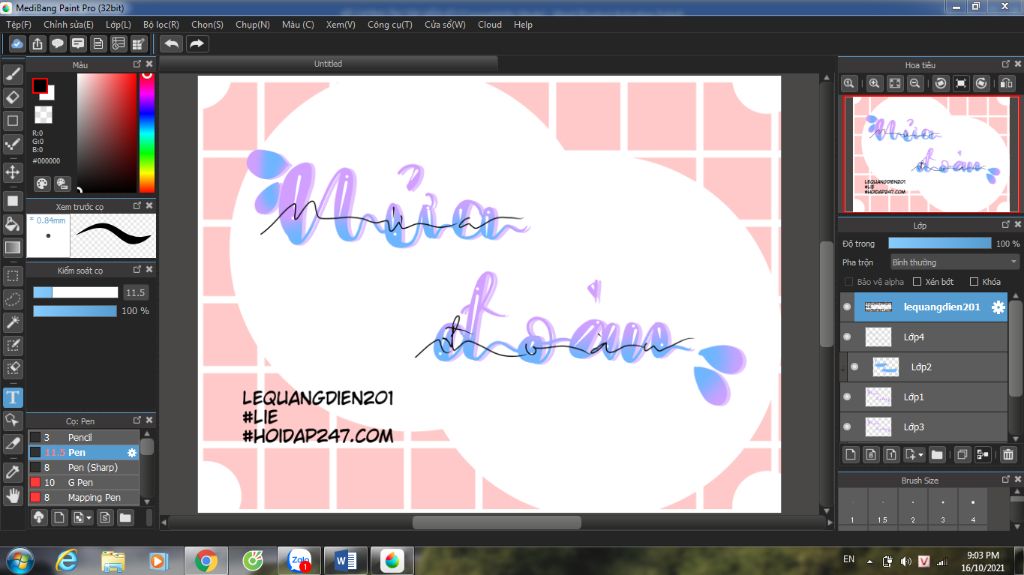The image size is (1024, 575).
Task: Enable the Xén bớt clipping checkbox
Action: [x=917, y=282]
